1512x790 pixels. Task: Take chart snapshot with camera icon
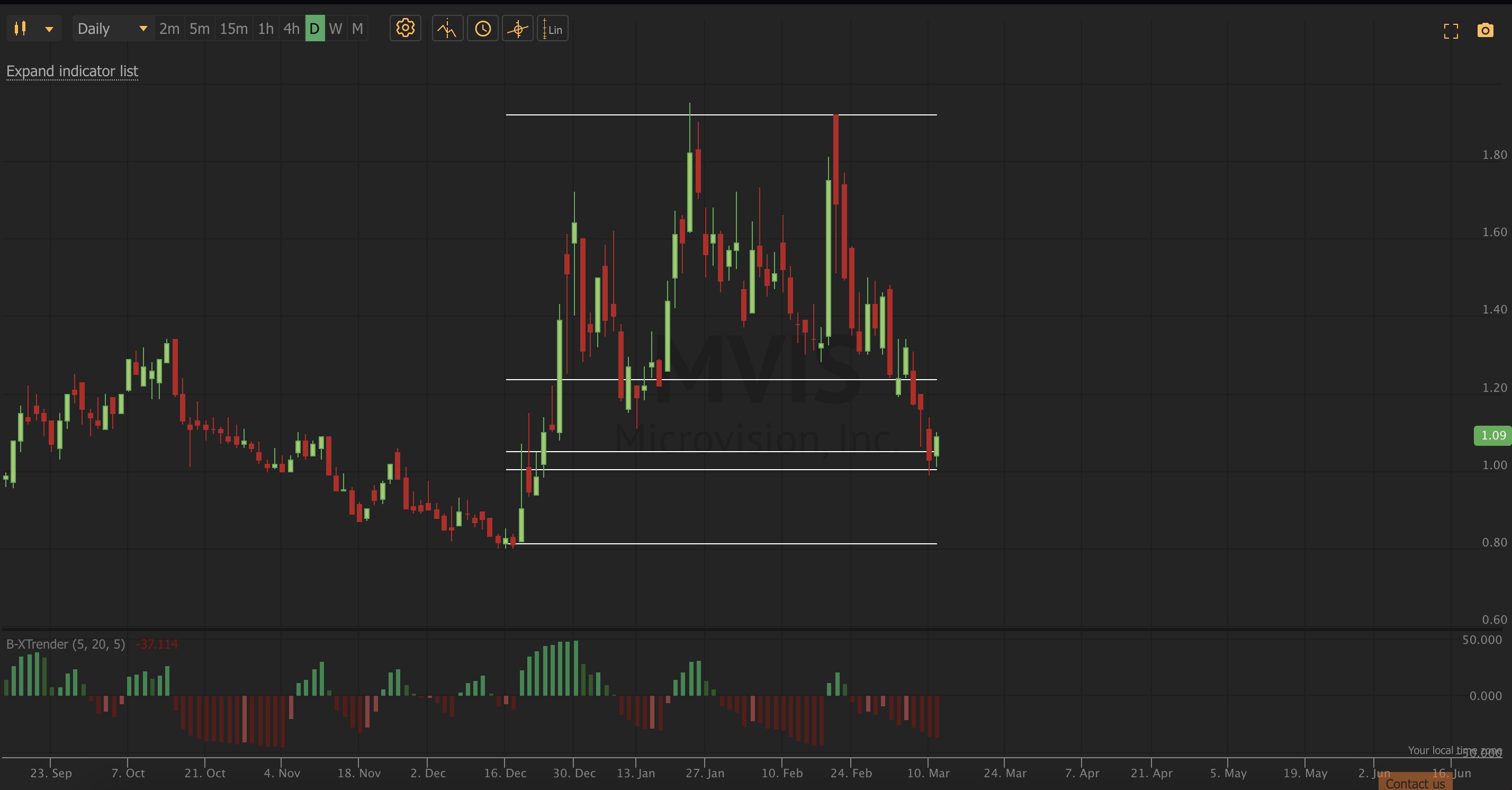click(x=1485, y=30)
